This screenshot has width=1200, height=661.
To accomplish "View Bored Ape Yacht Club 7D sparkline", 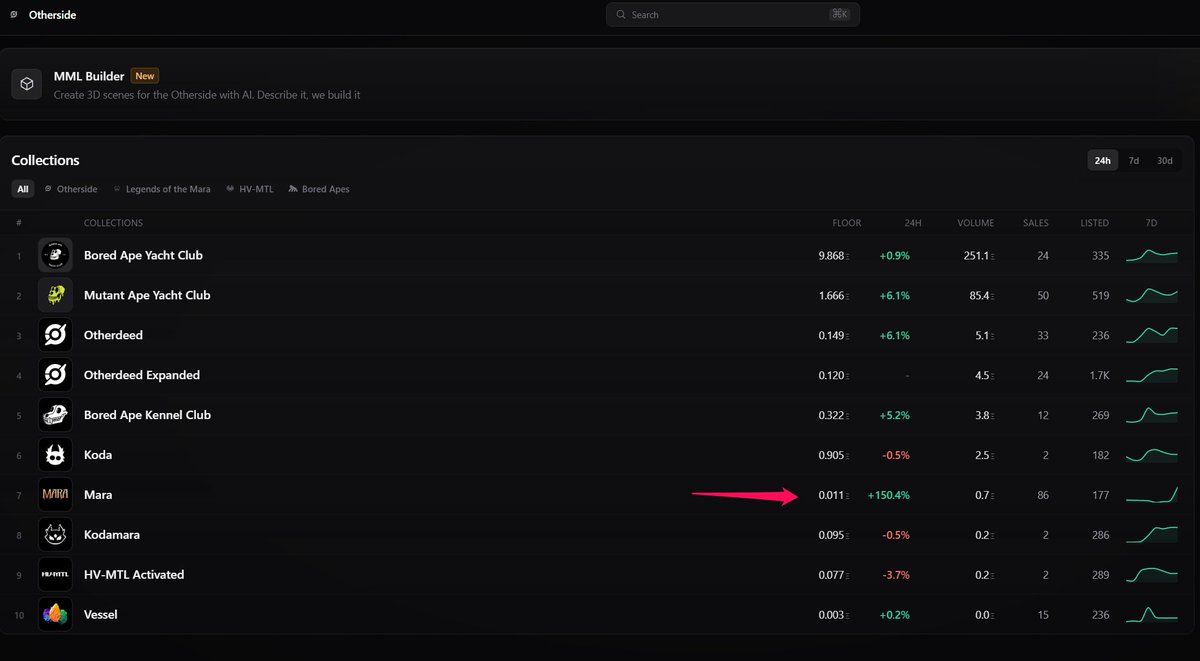I will point(1152,255).
